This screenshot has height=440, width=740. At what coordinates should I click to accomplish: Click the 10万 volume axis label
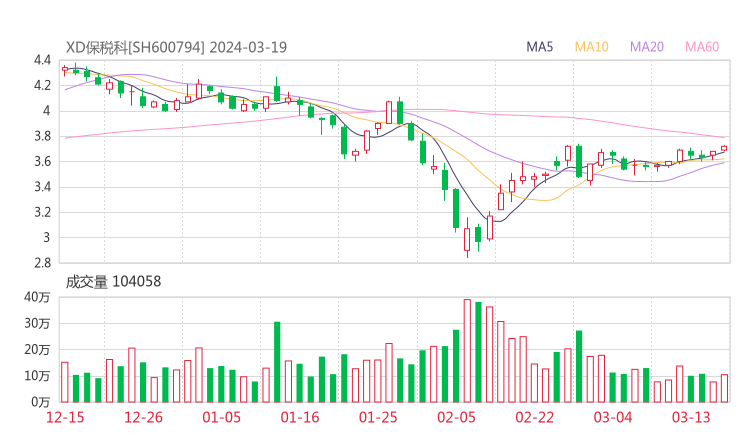(x=37, y=376)
